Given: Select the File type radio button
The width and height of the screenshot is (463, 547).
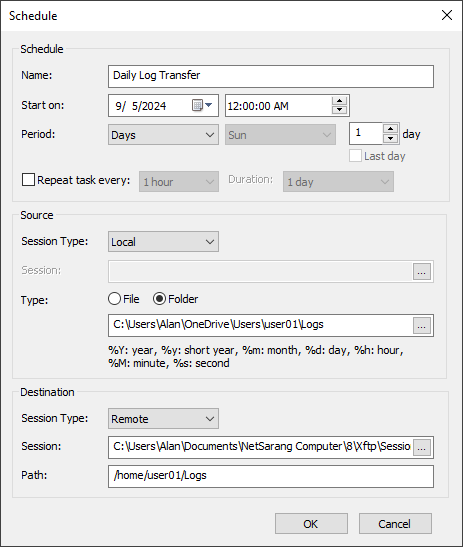Looking at the screenshot, I should [x=114, y=299].
